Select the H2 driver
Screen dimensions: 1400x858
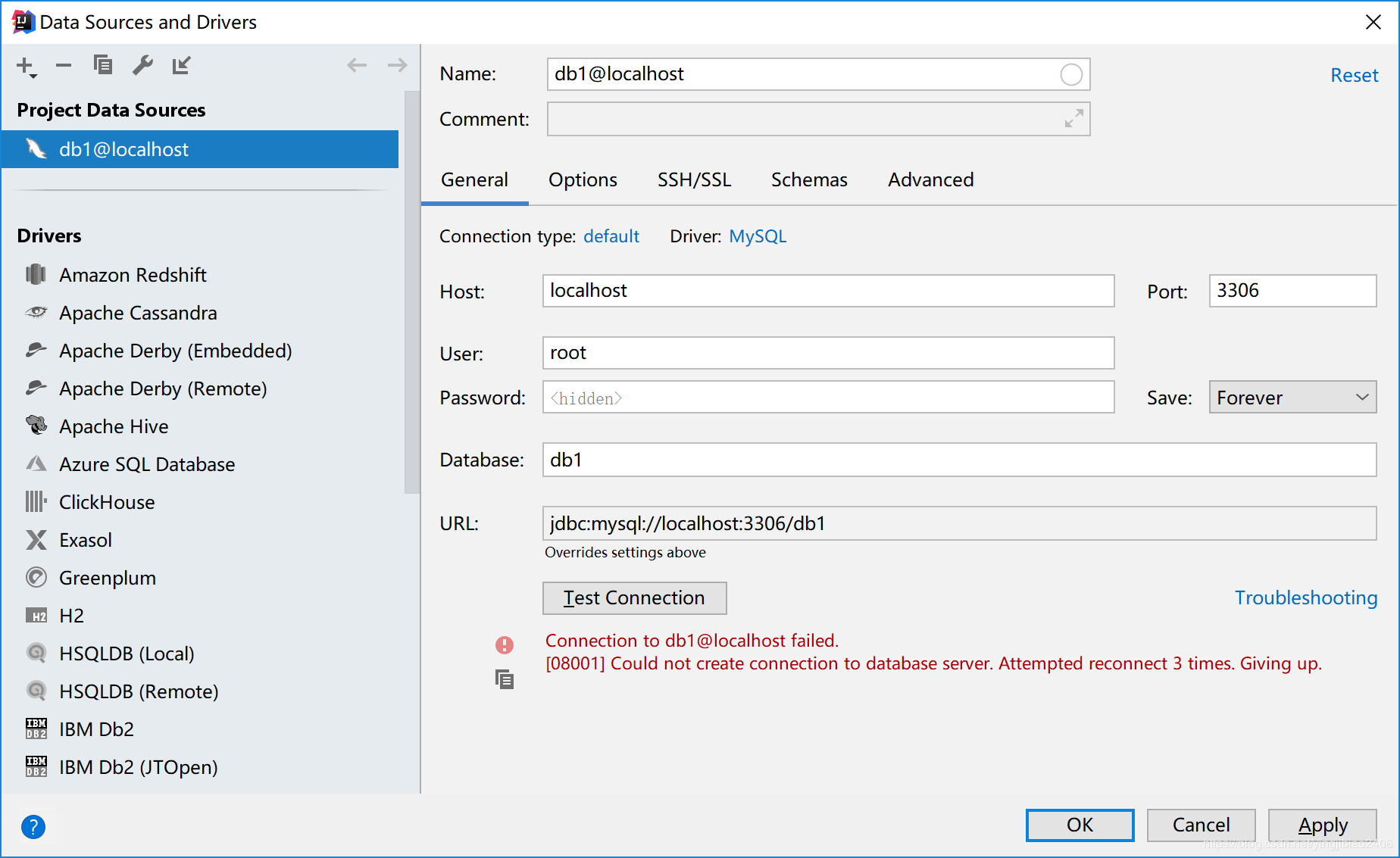200,616
